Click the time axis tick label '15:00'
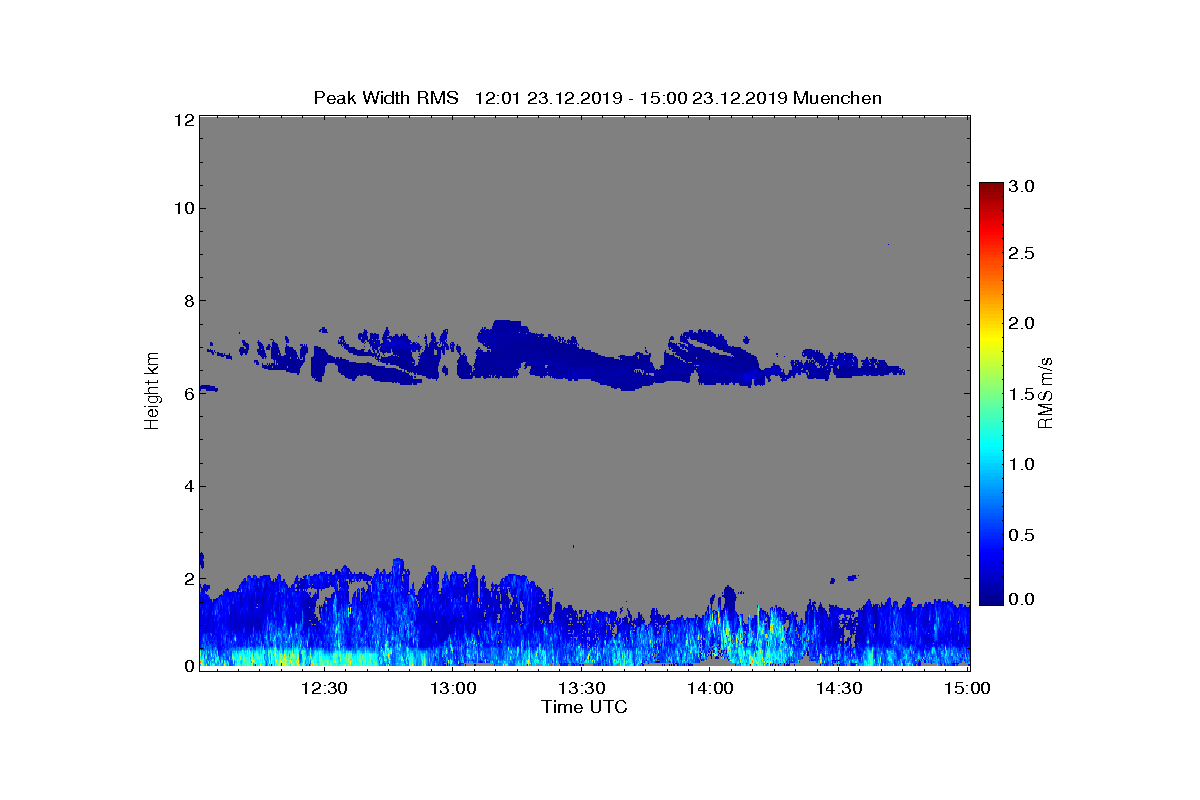This screenshot has width=1200, height=800. pyautogui.click(x=968, y=688)
